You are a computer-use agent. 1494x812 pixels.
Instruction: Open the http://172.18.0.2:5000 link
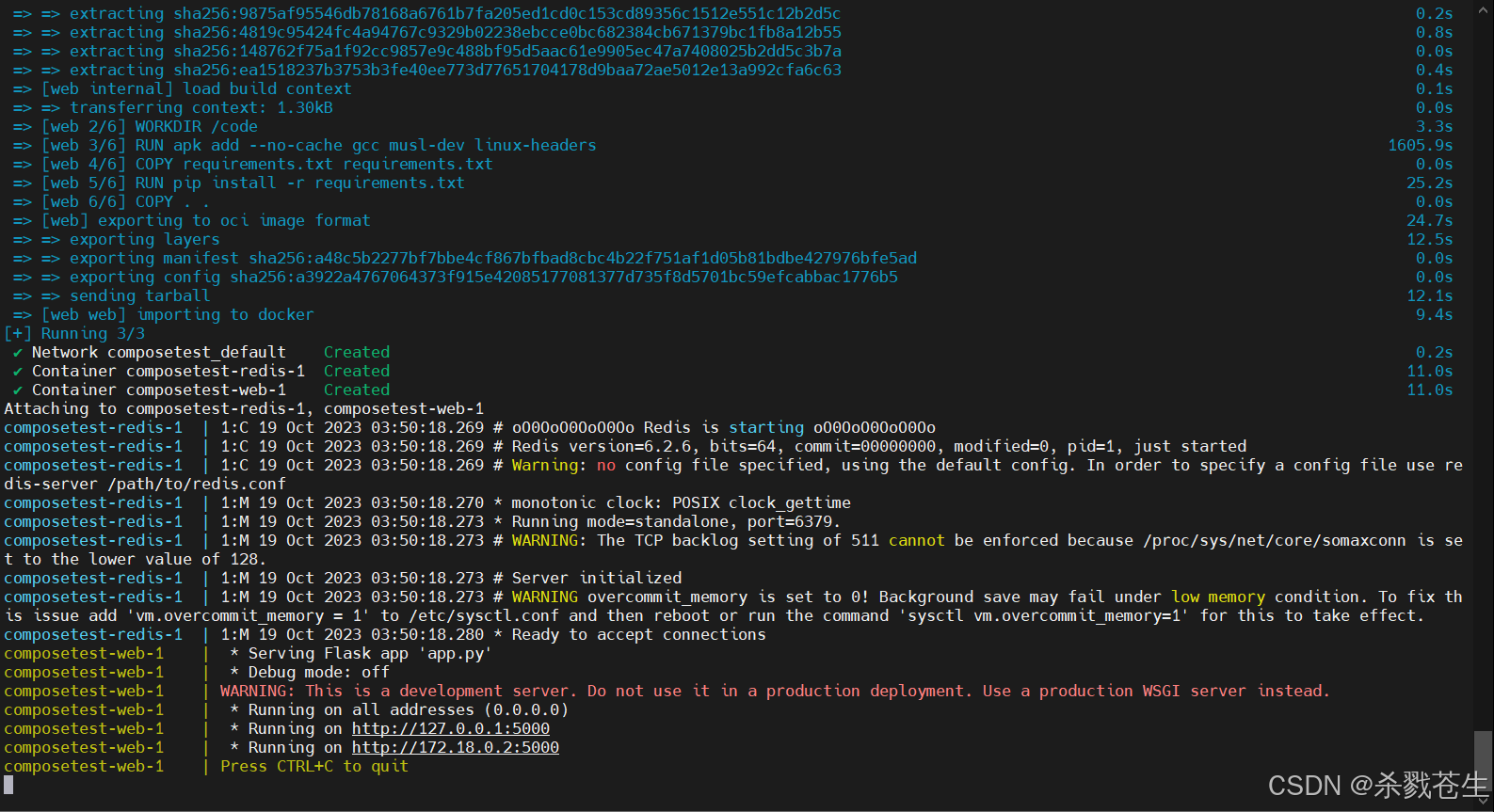(x=456, y=747)
